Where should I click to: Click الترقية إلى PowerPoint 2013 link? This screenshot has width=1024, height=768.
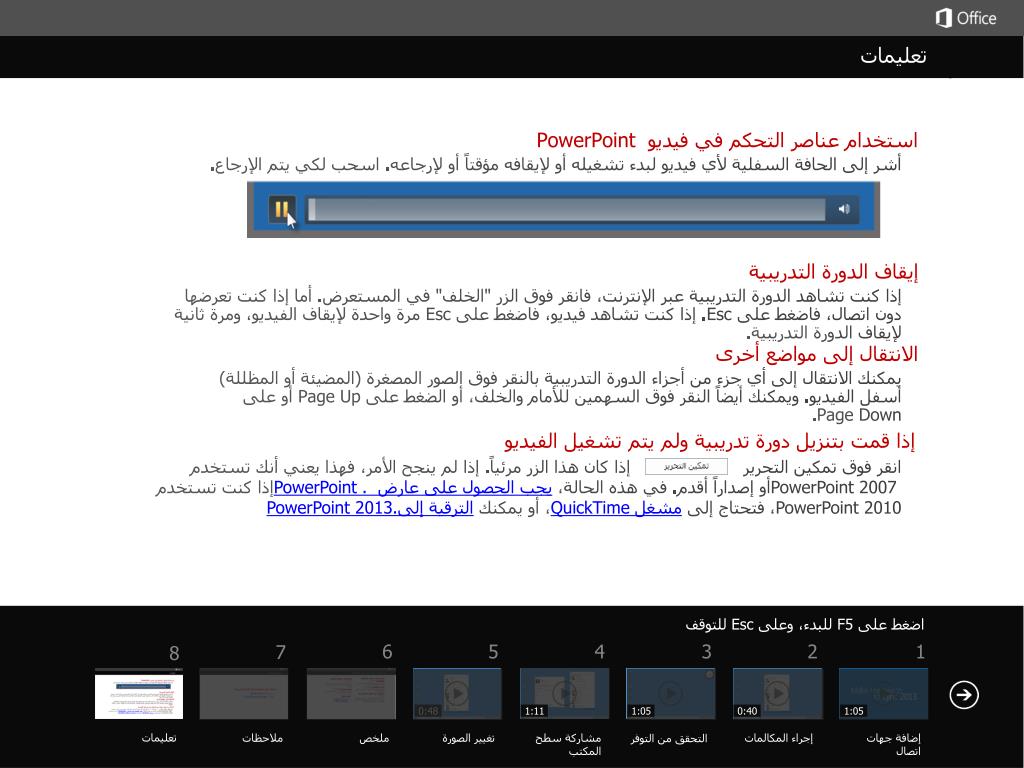click(x=370, y=507)
